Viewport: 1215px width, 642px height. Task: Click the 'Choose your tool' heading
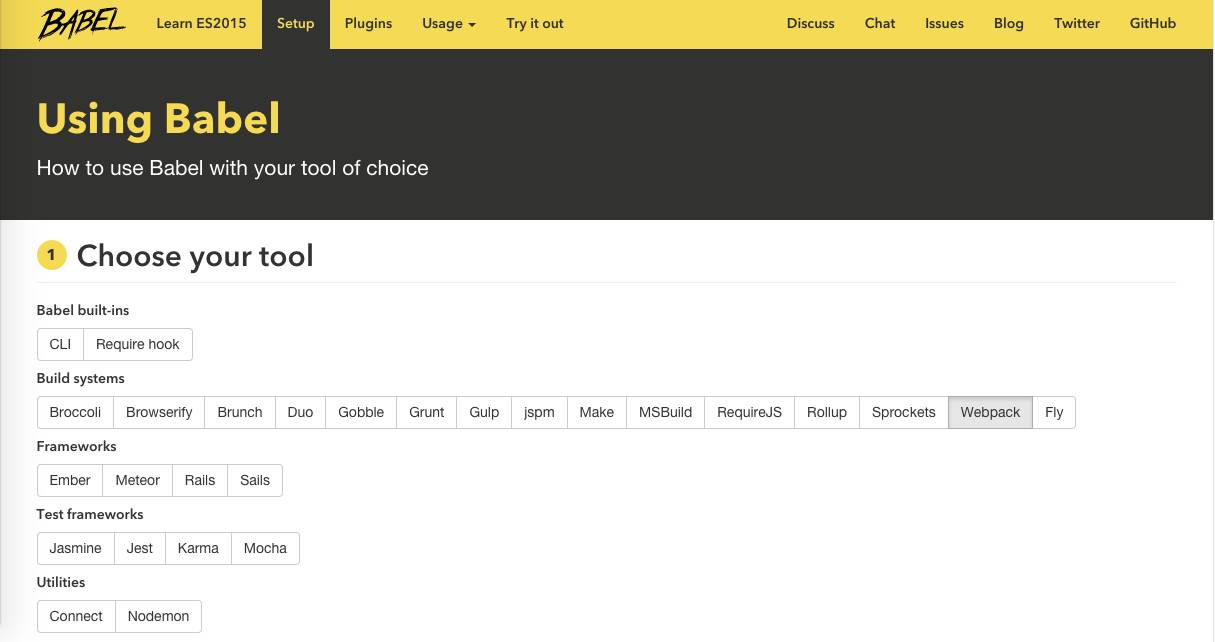(x=195, y=256)
